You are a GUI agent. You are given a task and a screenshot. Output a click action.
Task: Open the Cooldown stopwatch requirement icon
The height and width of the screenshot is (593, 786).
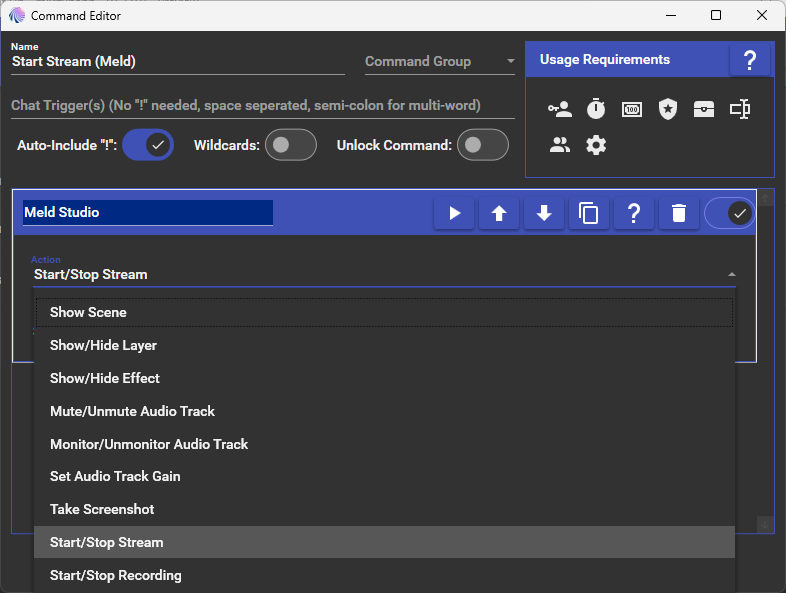(596, 109)
